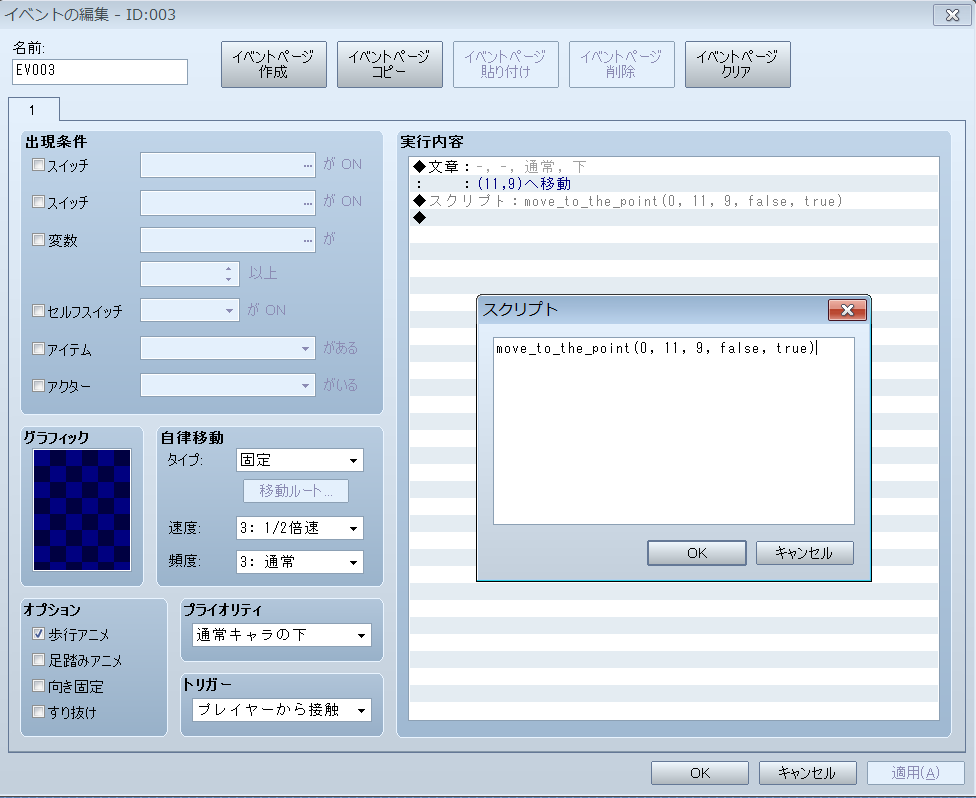Image resolution: width=976 pixels, height=798 pixels.
Task: Click the 移動ルート button
Action: coord(296,491)
